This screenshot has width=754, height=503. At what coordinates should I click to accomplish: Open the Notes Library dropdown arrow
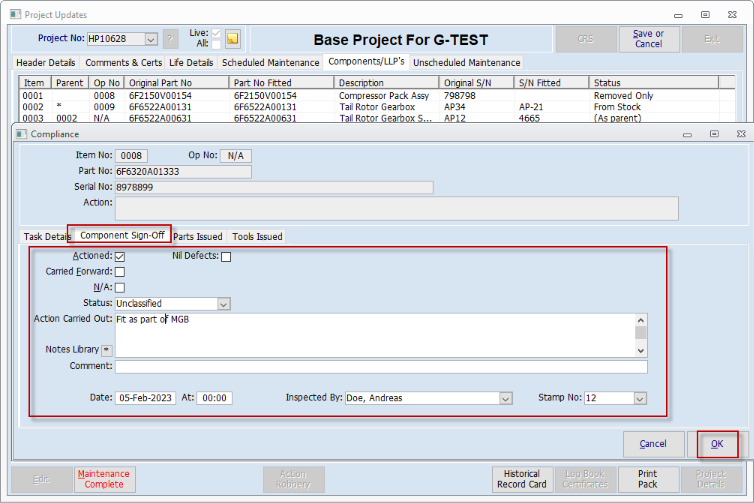107,350
